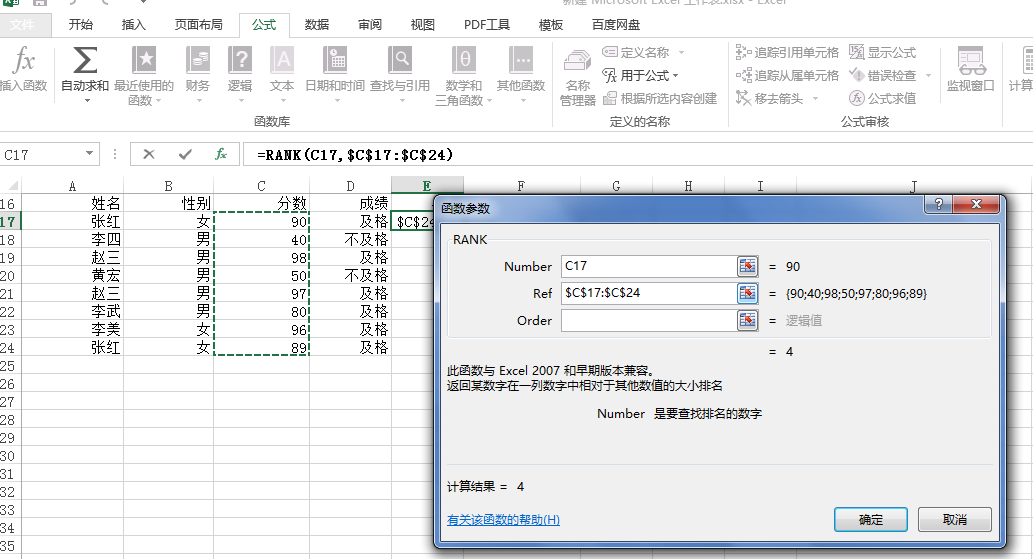Toggle Show Formulas (显示公式)
Viewport: 1033px width, 559px height.
pos(883,52)
